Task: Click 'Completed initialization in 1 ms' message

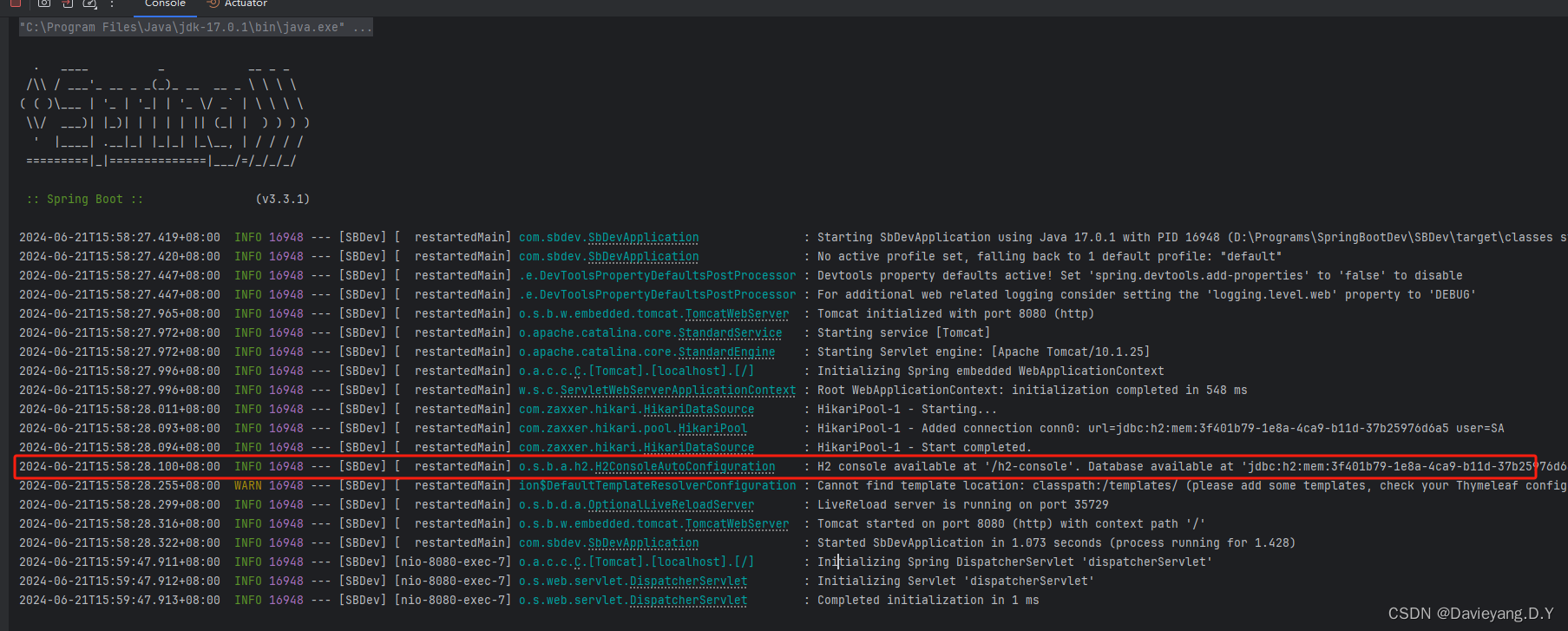Action: tap(928, 601)
